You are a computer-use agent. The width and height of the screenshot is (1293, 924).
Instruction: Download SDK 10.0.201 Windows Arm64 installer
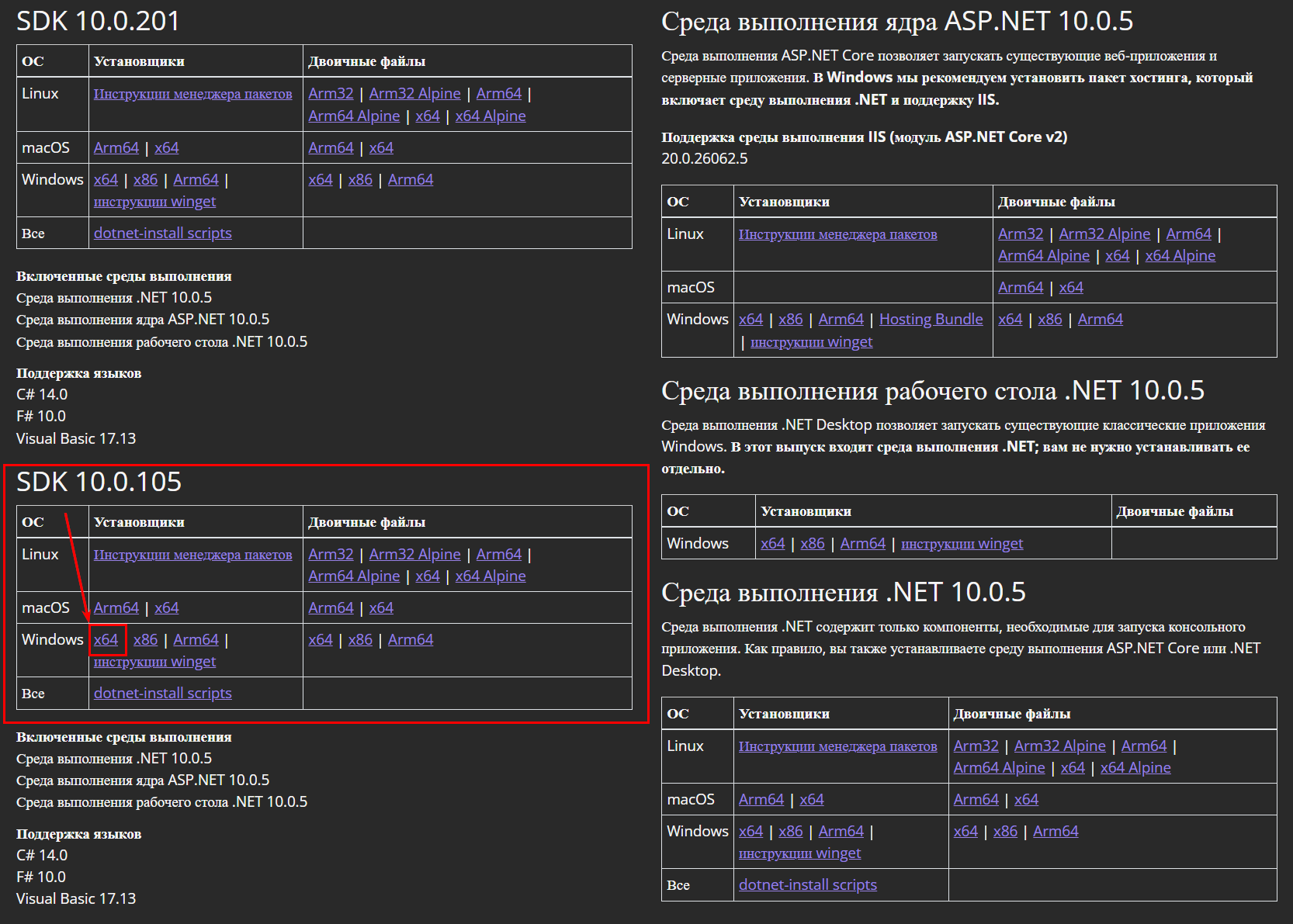tap(196, 180)
